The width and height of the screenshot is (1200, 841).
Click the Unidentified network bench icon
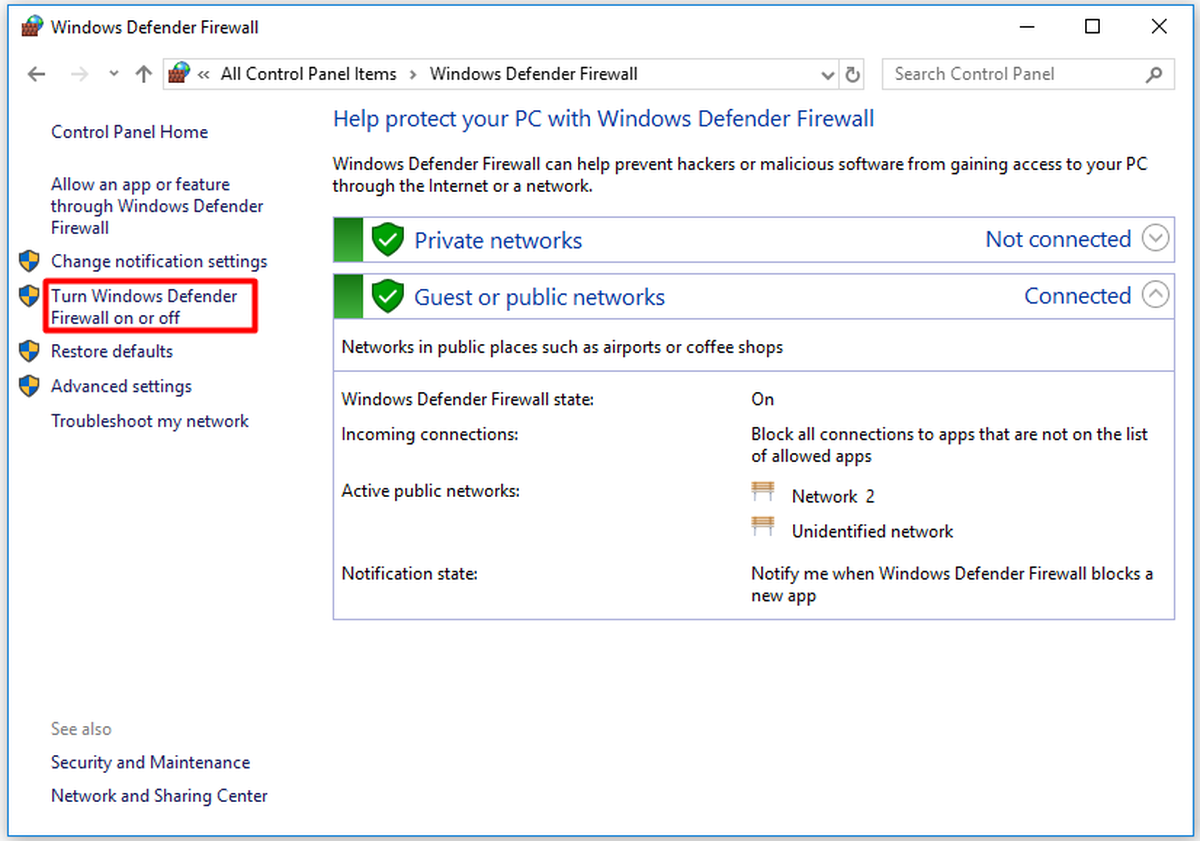coord(764,526)
